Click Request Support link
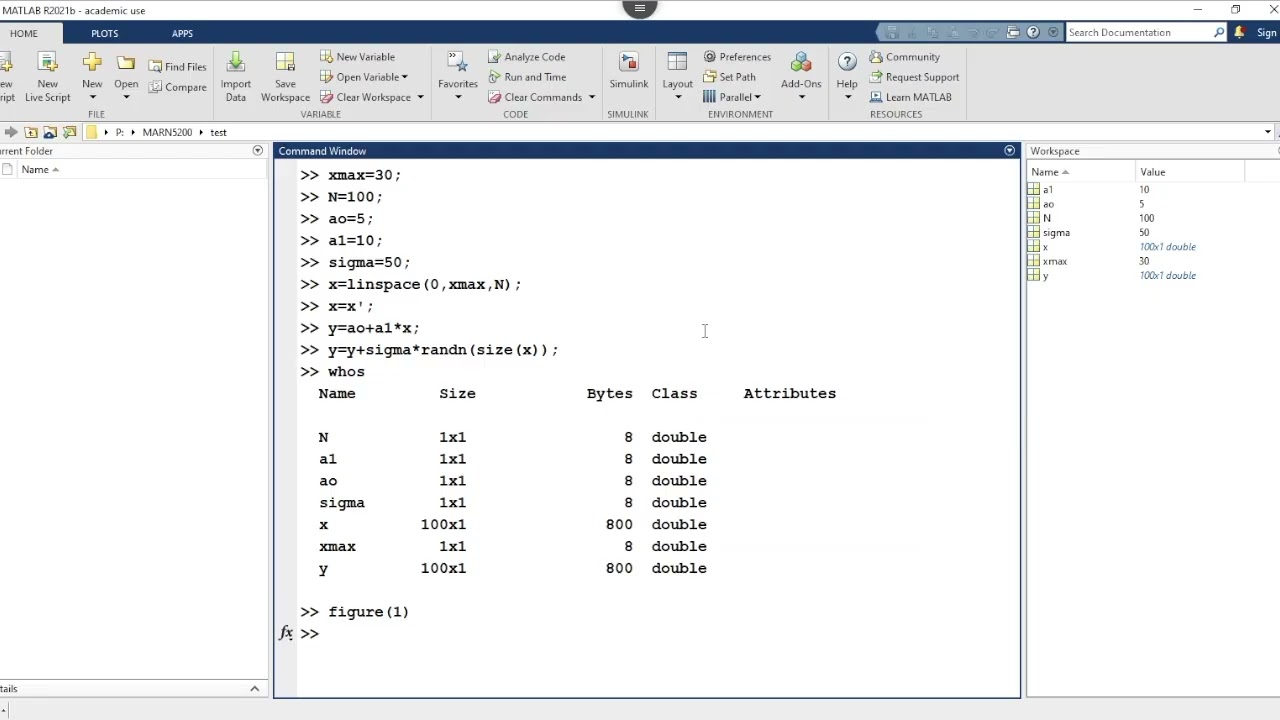Screen dimensions: 1280x720 914,77
